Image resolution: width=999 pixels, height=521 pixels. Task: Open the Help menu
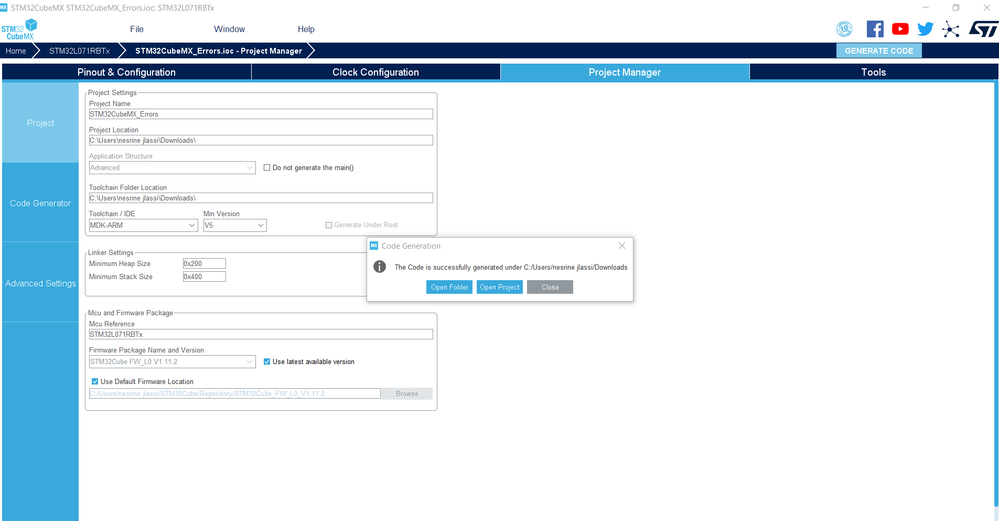pyautogui.click(x=306, y=29)
